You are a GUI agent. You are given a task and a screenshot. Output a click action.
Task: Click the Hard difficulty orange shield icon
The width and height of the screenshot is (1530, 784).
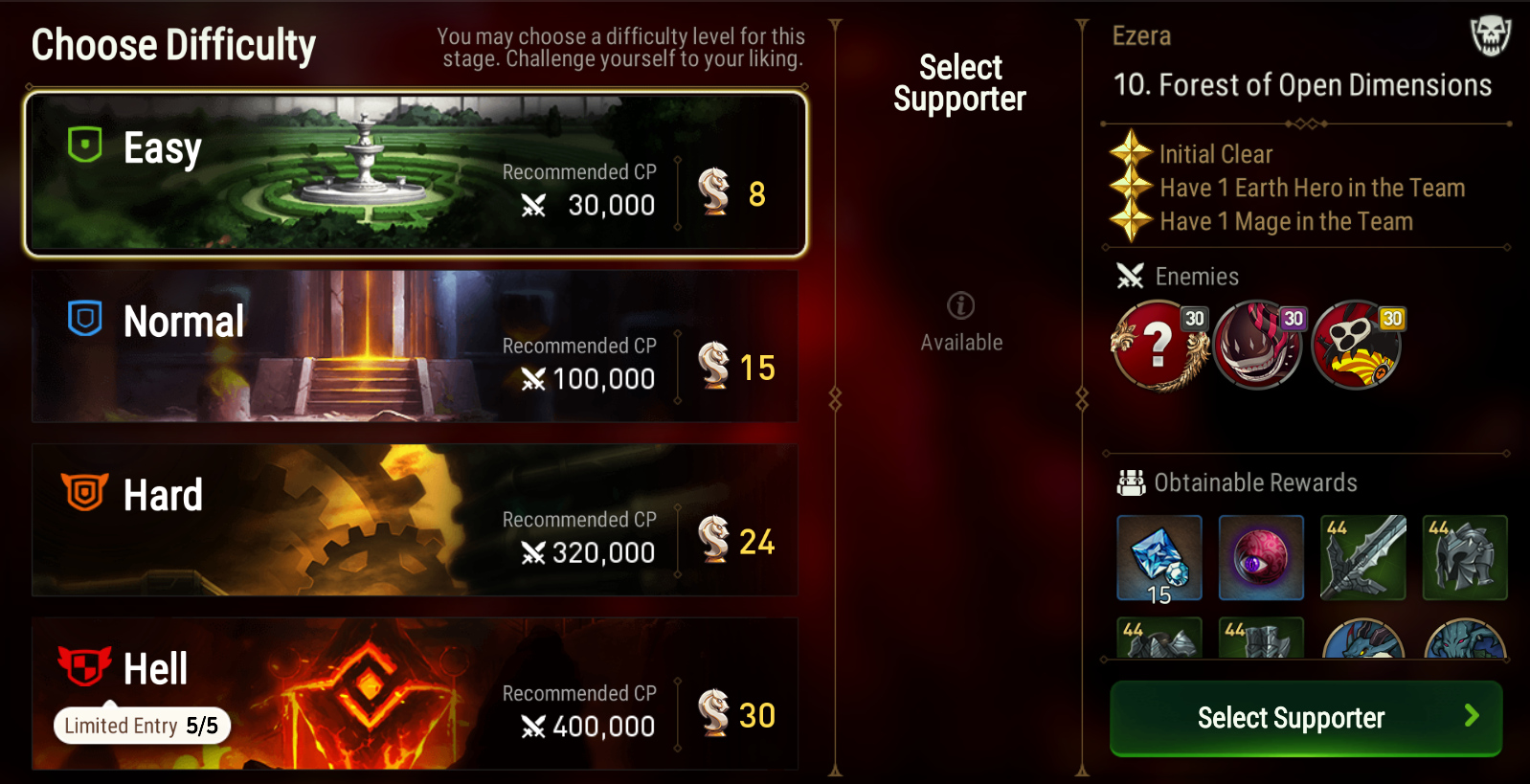tap(84, 492)
